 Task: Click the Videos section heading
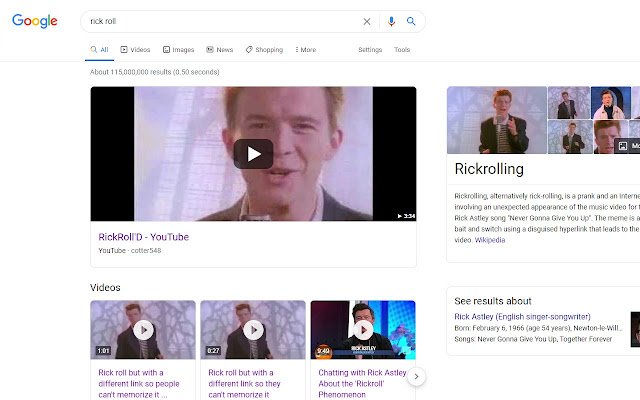tap(105, 288)
